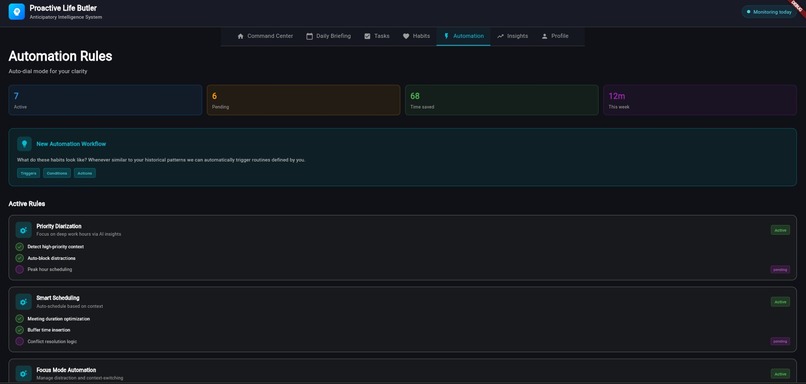Click the Active badge on Priority Diarization
Image resolution: width=806 pixels, height=384 pixels.
pos(780,230)
